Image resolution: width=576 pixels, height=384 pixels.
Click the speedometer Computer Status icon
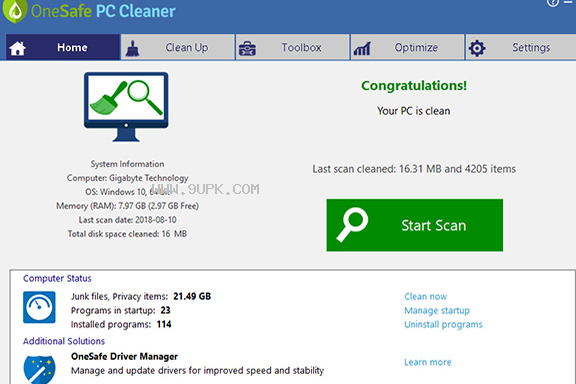pos(39,307)
